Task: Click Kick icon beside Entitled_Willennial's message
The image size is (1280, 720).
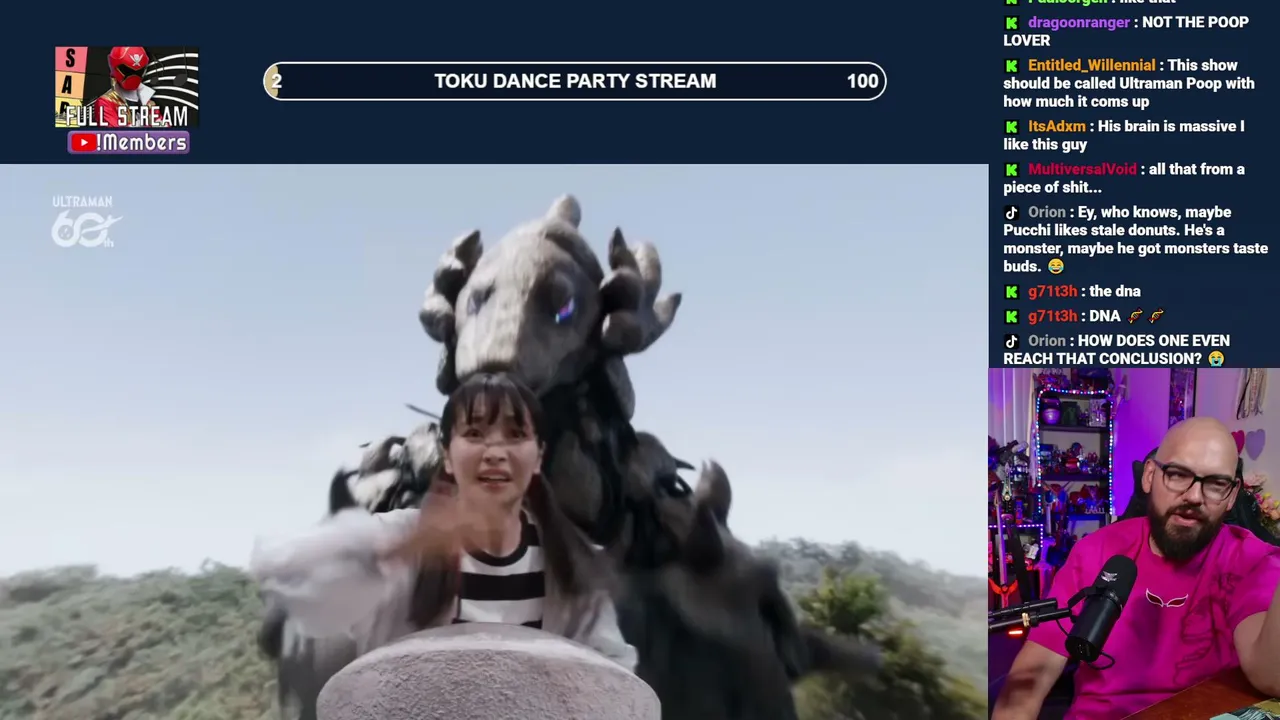Action: pyautogui.click(x=1011, y=66)
